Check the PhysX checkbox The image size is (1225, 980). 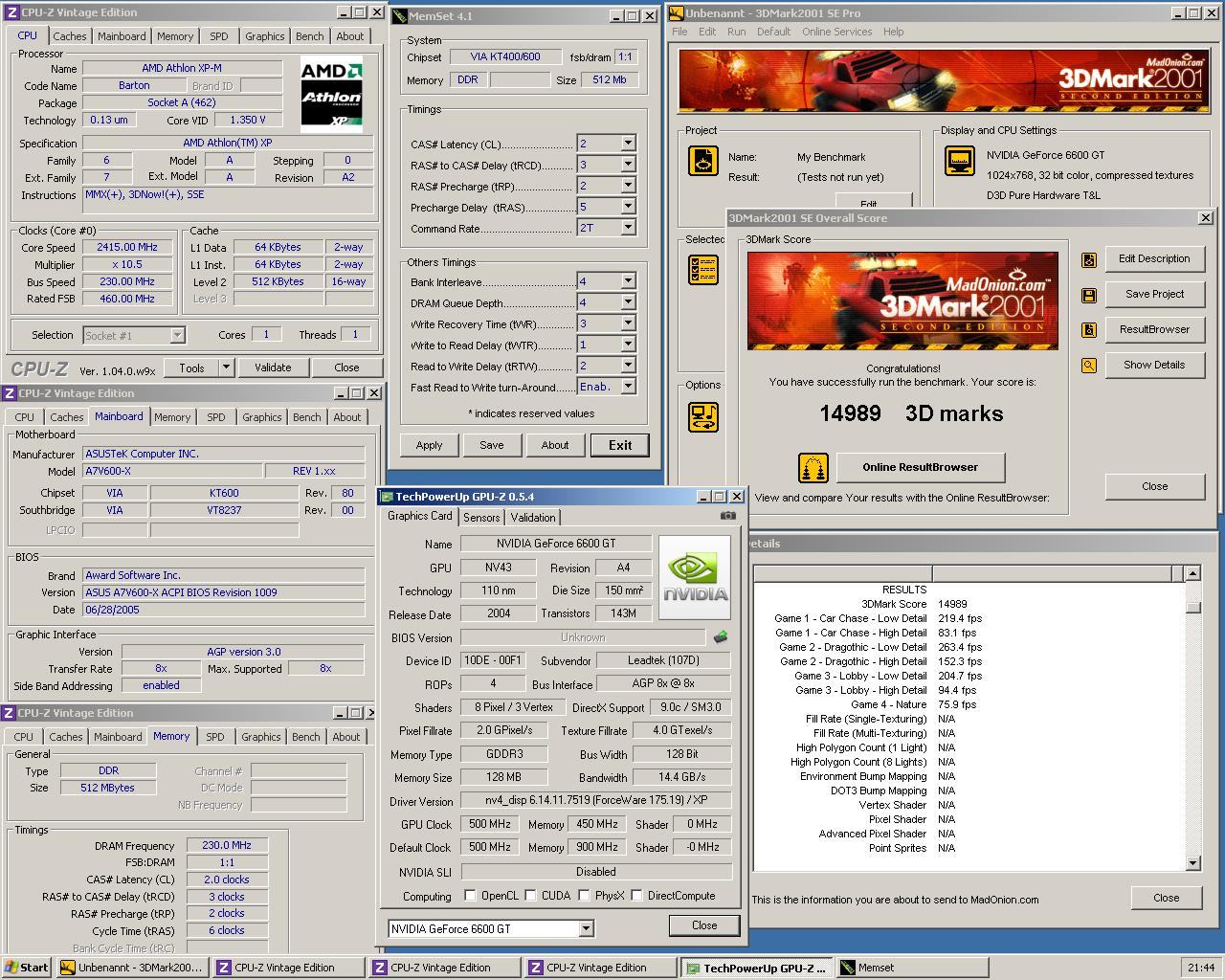click(584, 896)
